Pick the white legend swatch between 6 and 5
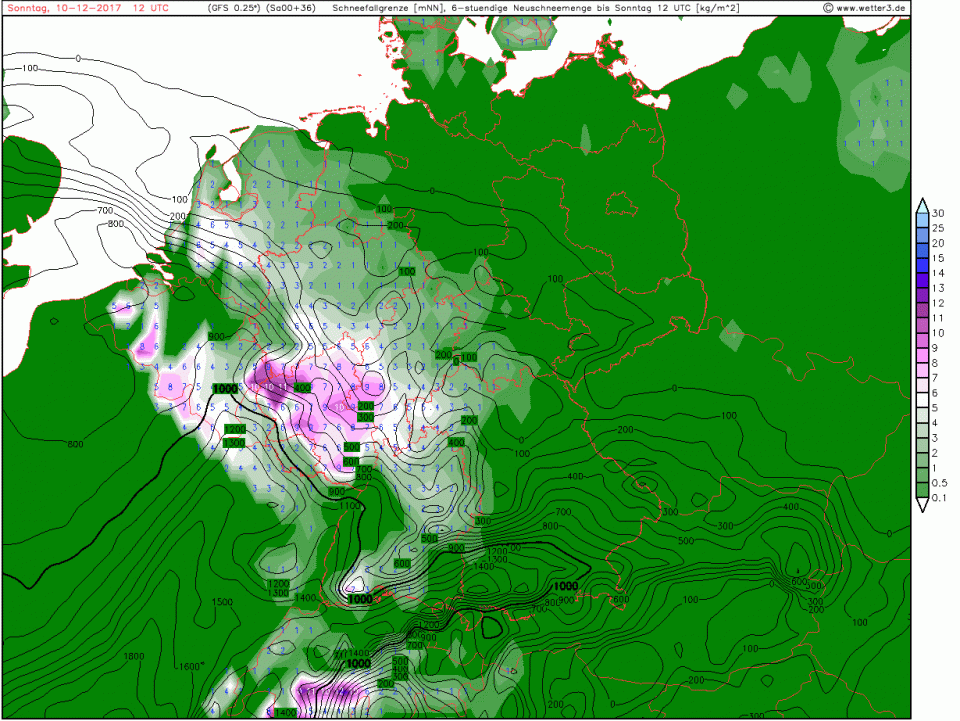Image resolution: width=960 pixels, height=721 pixels. [921, 400]
